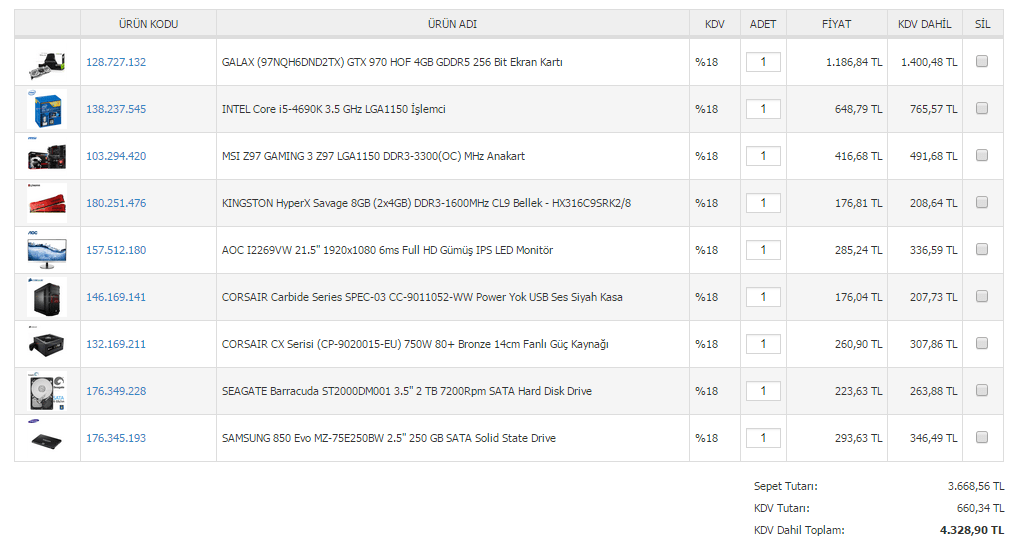1019x549 pixels.
Task: Mark the Corsair CX power supply for deletion
Action: (x=982, y=343)
